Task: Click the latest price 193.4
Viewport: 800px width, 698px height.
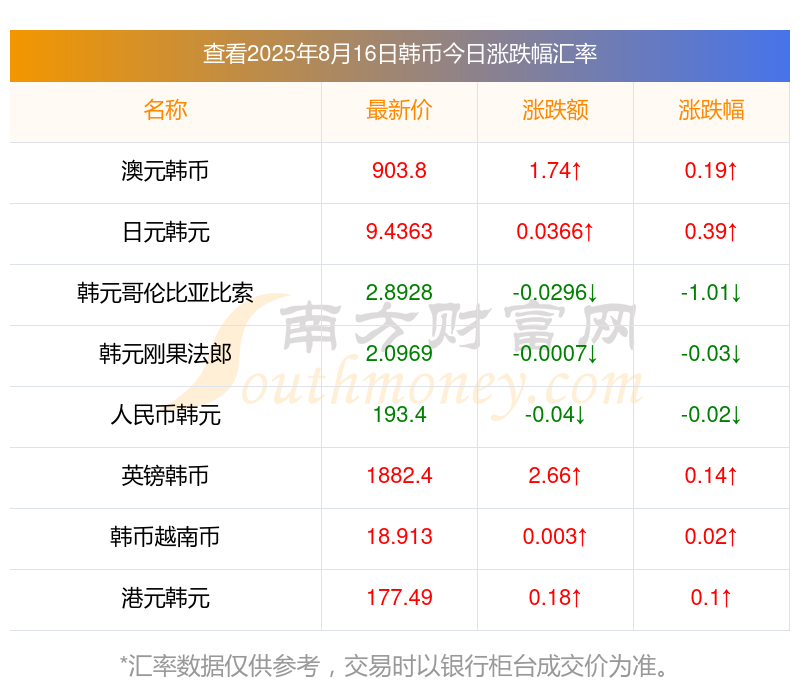Action: pyautogui.click(x=399, y=415)
